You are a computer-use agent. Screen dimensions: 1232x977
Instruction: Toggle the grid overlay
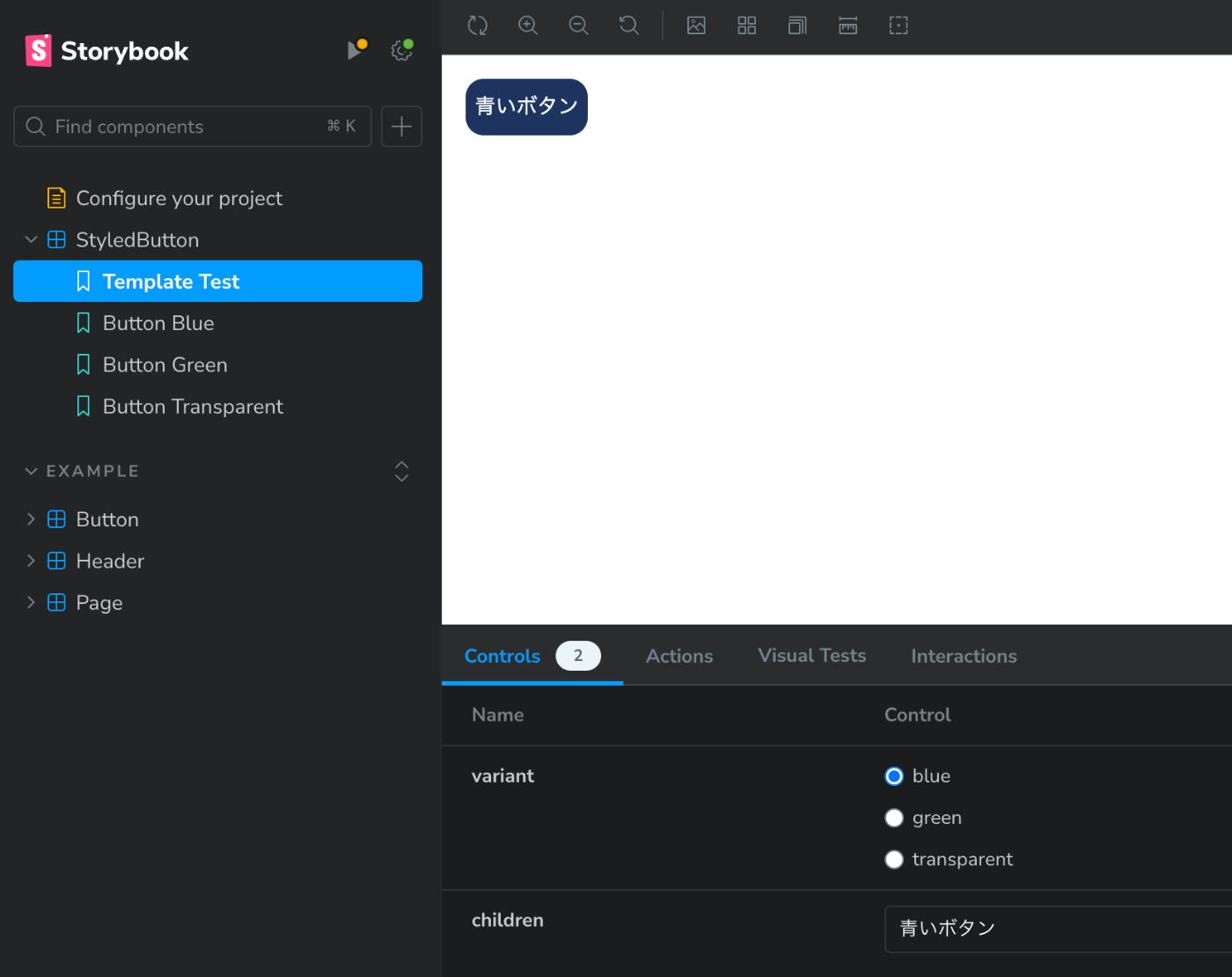(747, 26)
